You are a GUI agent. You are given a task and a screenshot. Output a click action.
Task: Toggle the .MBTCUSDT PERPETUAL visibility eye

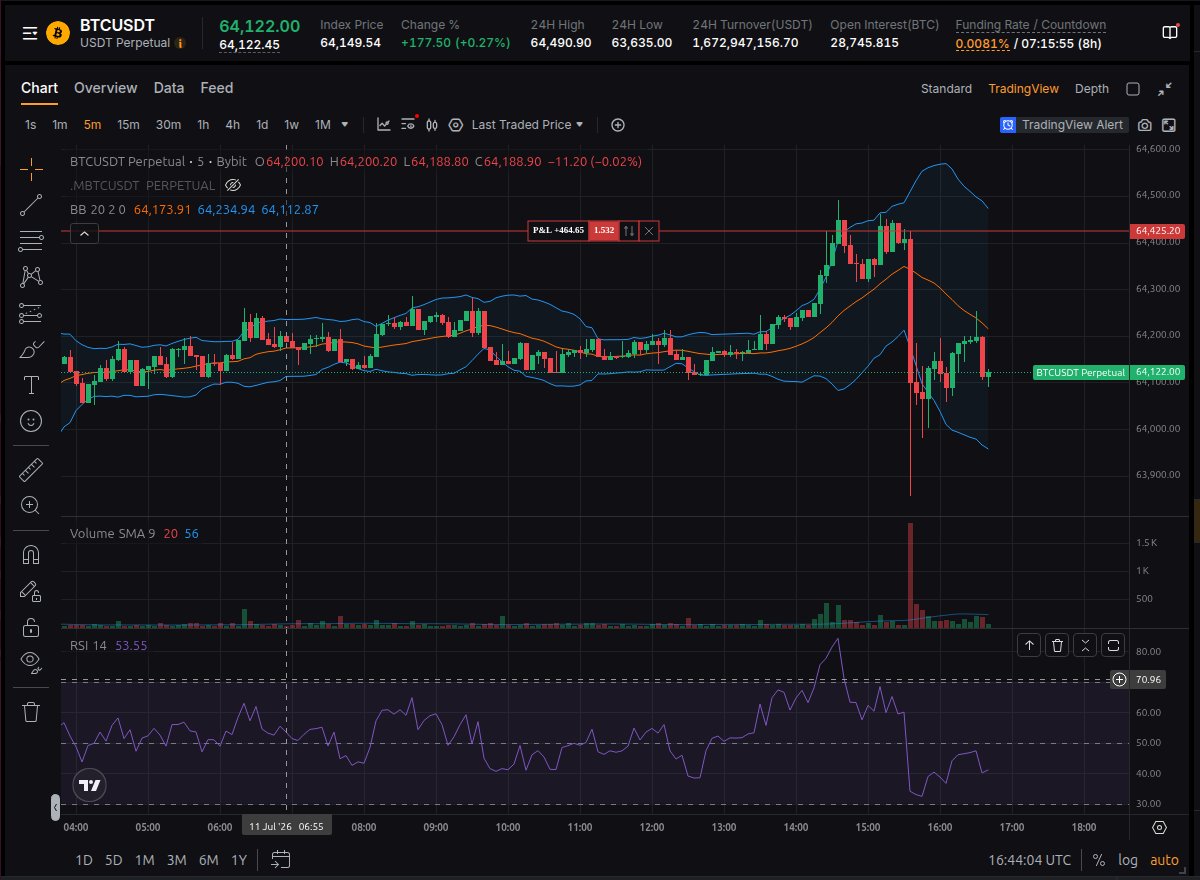click(x=233, y=186)
